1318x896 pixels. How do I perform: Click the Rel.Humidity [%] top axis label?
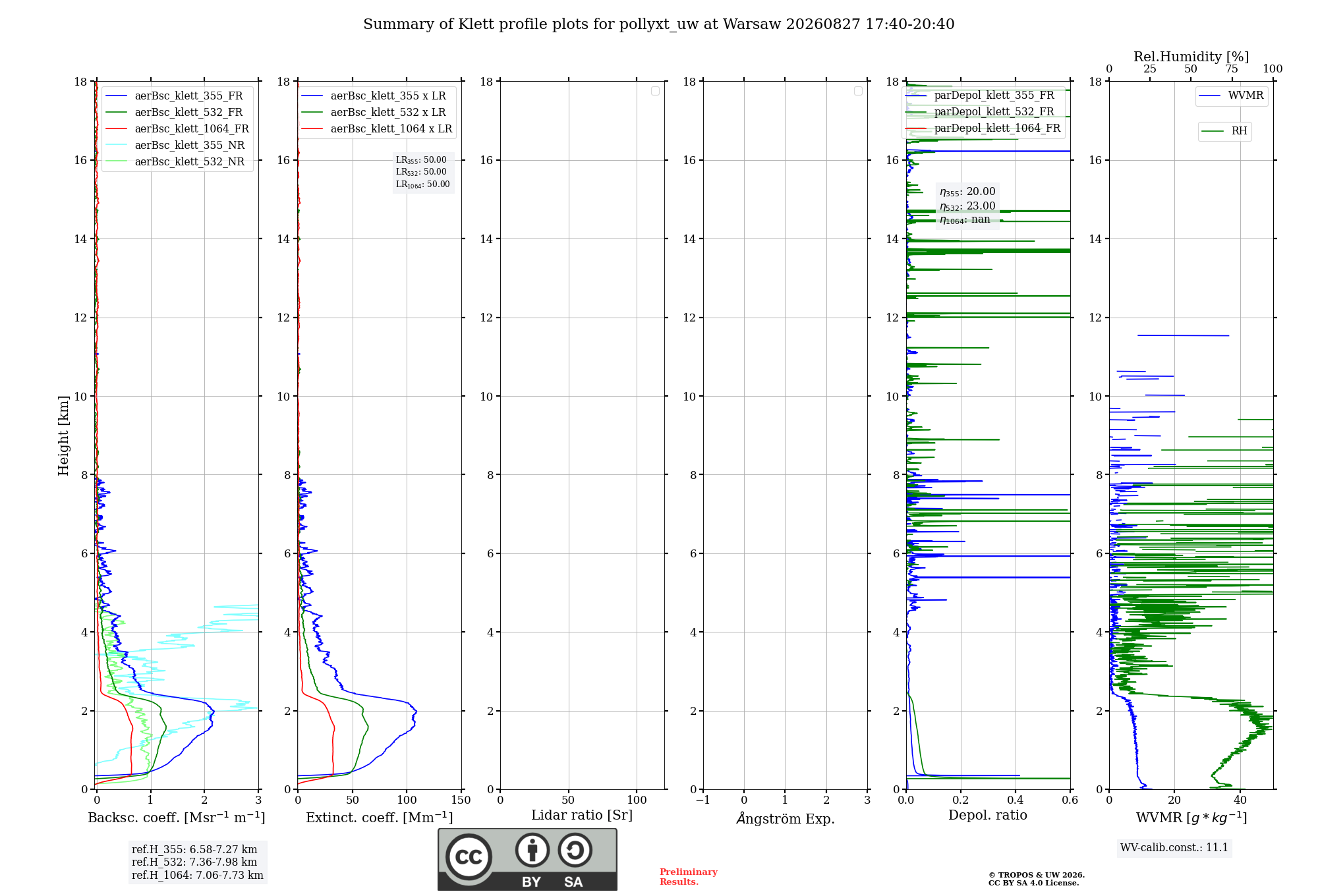(1191, 57)
